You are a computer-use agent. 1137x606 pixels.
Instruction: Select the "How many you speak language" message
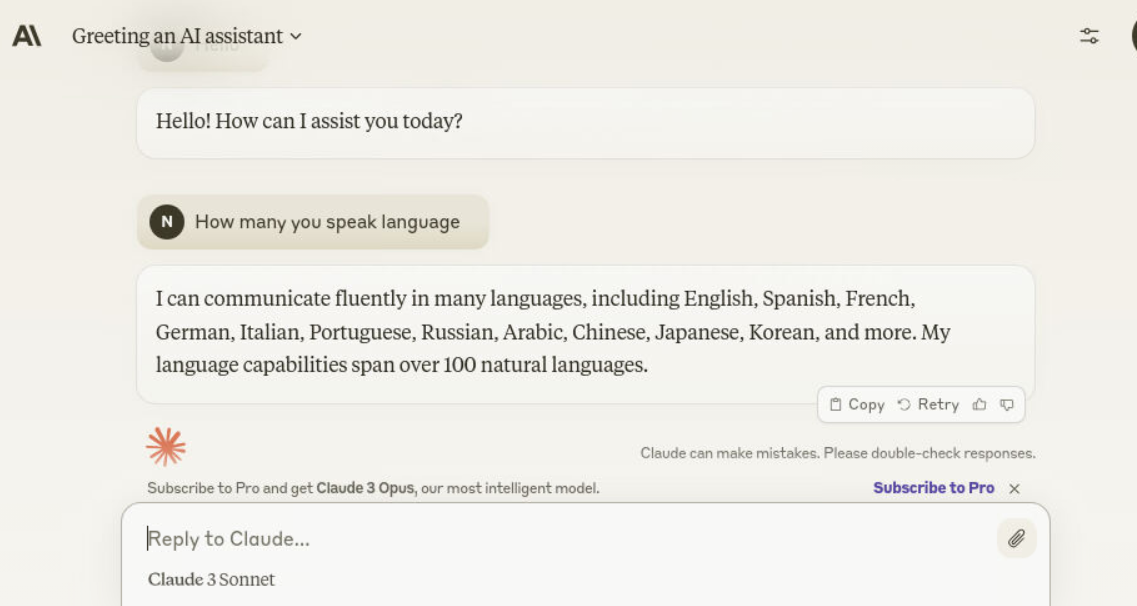point(327,222)
